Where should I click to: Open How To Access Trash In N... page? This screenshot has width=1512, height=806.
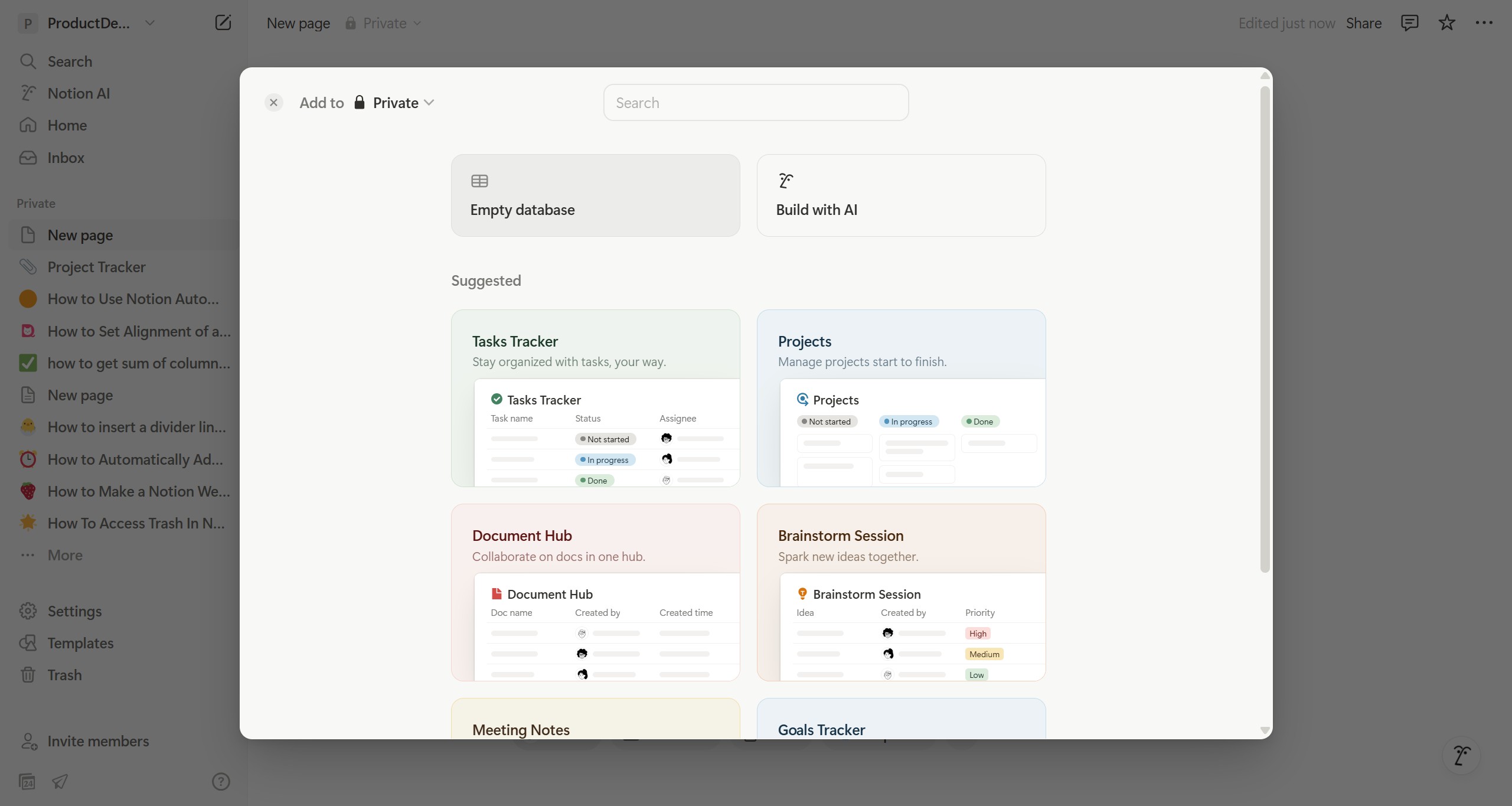[x=123, y=523]
